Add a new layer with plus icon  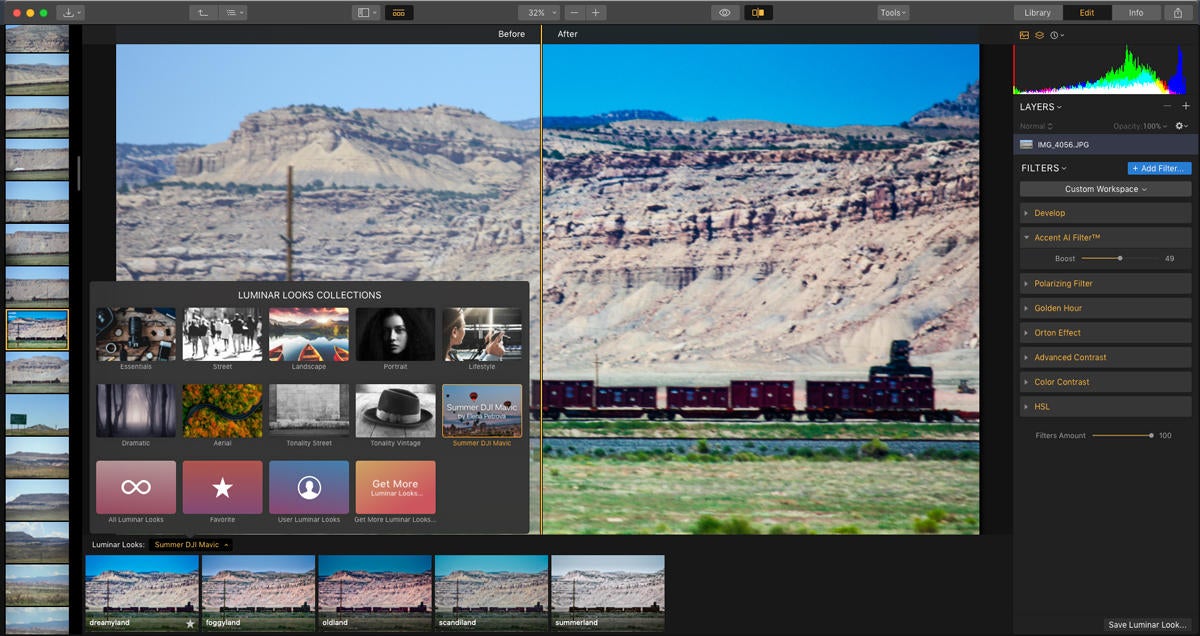tap(1186, 106)
